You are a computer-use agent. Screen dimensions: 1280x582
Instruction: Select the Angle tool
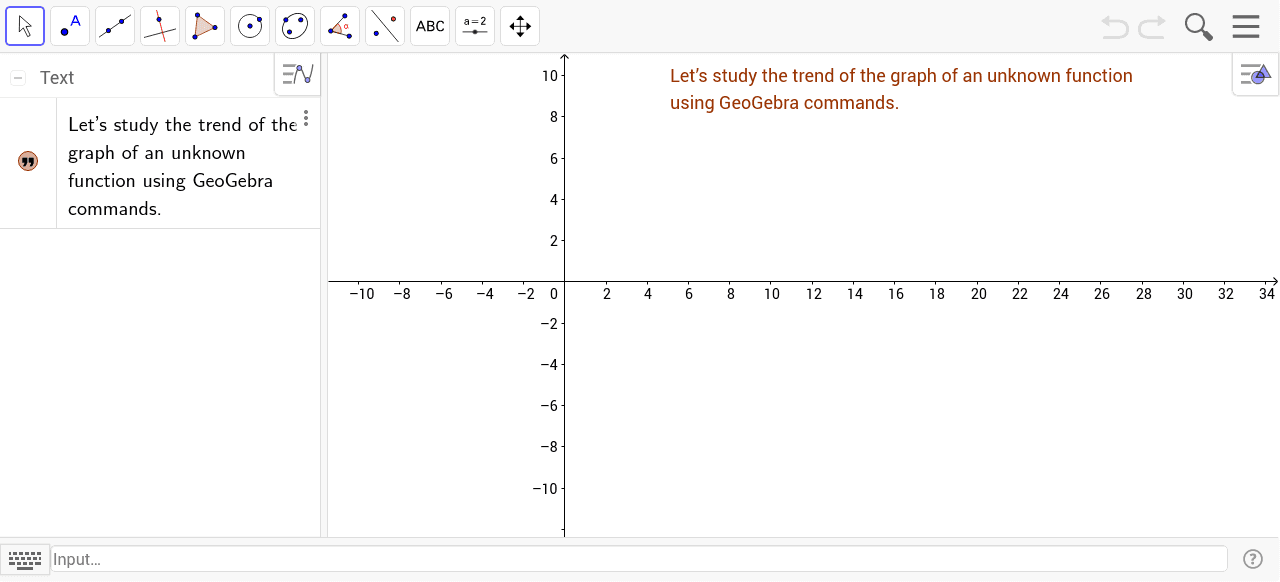340,26
